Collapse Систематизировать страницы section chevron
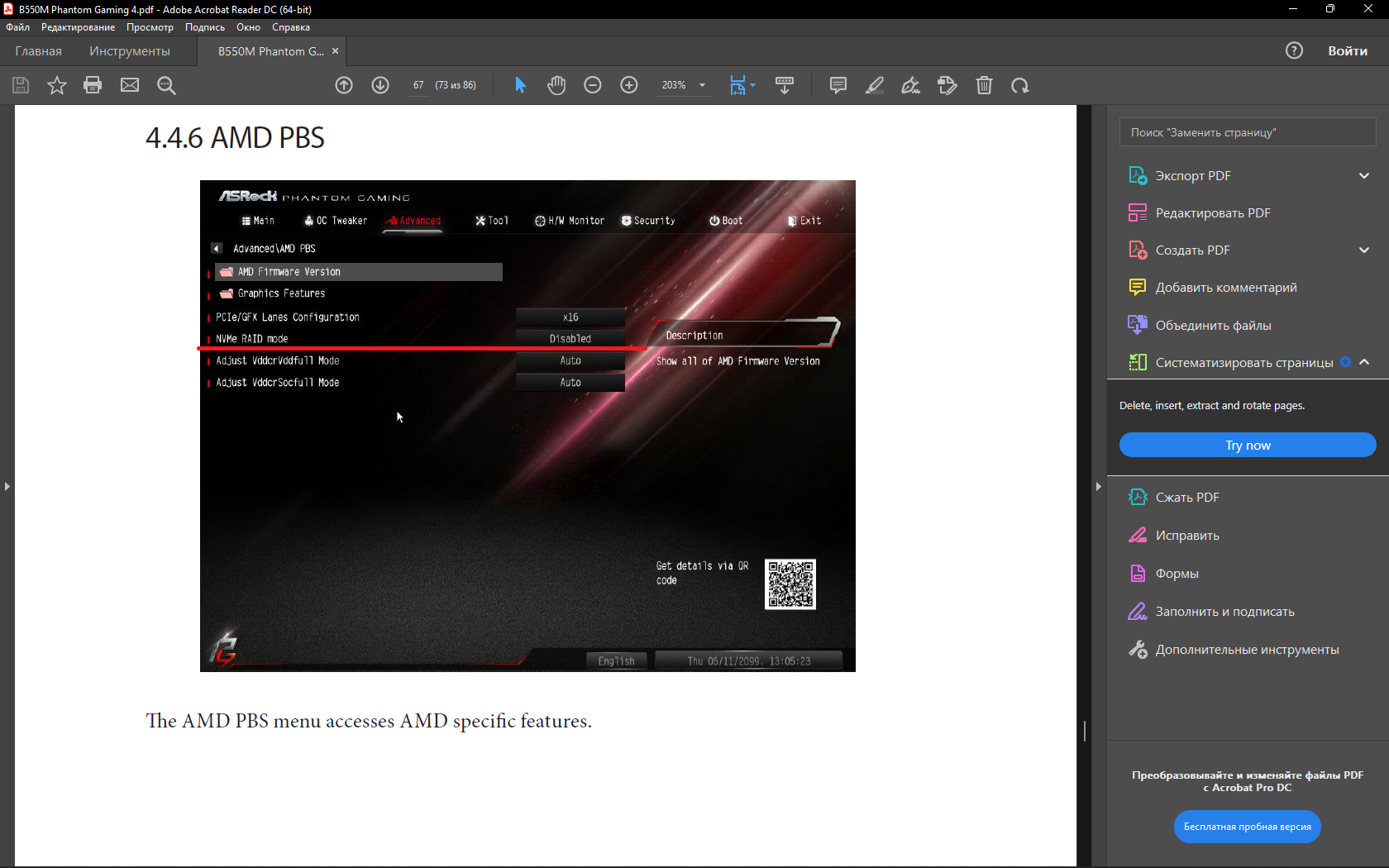This screenshot has width=1389, height=868. click(1364, 362)
